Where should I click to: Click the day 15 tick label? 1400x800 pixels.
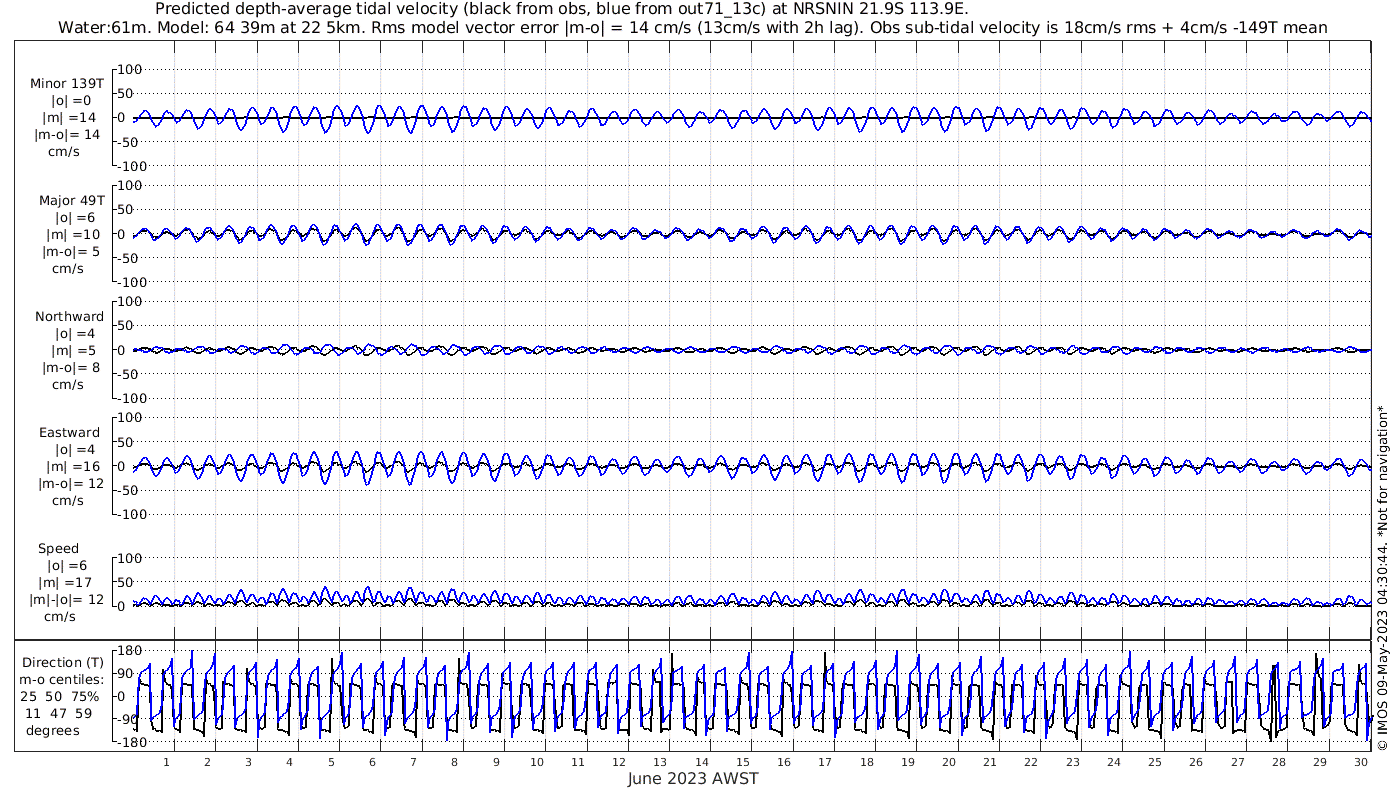[743, 762]
